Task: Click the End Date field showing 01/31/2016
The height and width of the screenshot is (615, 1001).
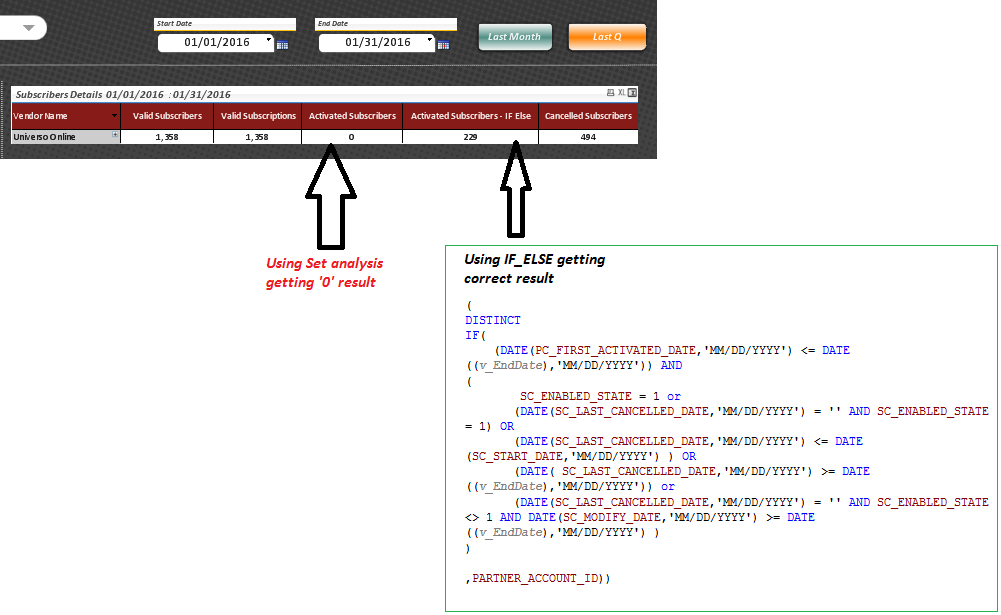Action: [377, 42]
